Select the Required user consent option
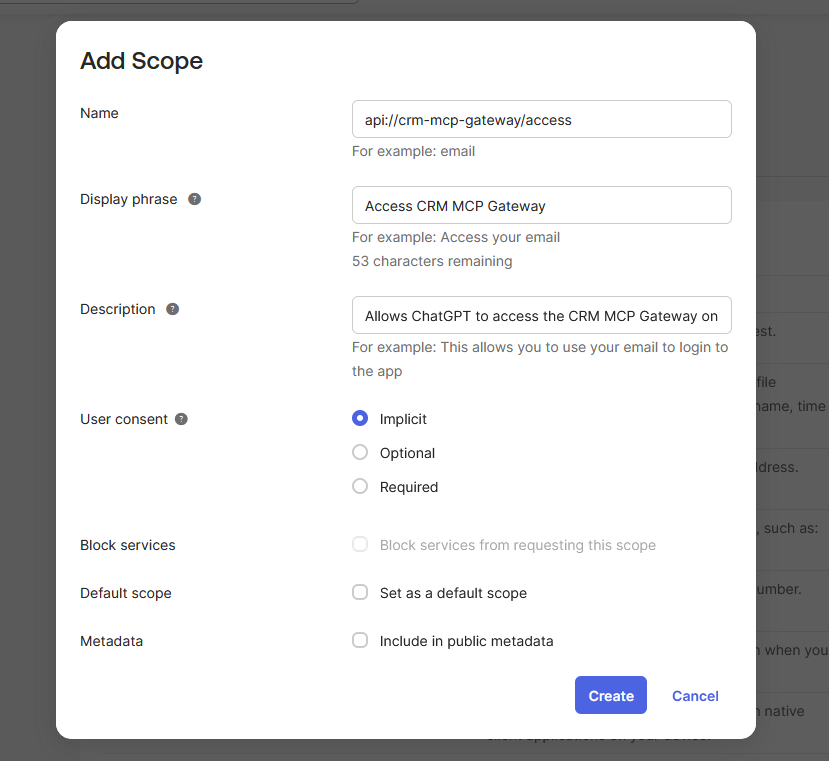The width and height of the screenshot is (829, 761). click(360, 486)
